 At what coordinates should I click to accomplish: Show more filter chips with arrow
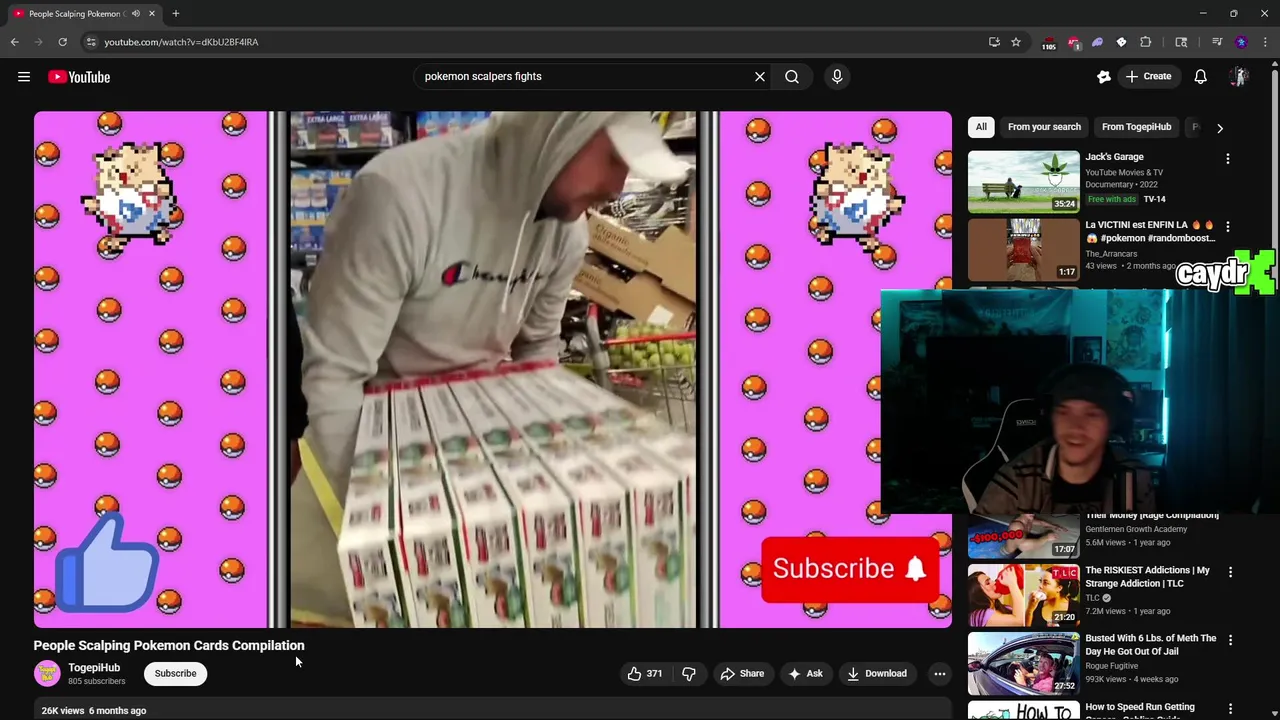[x=1220, y=128]
